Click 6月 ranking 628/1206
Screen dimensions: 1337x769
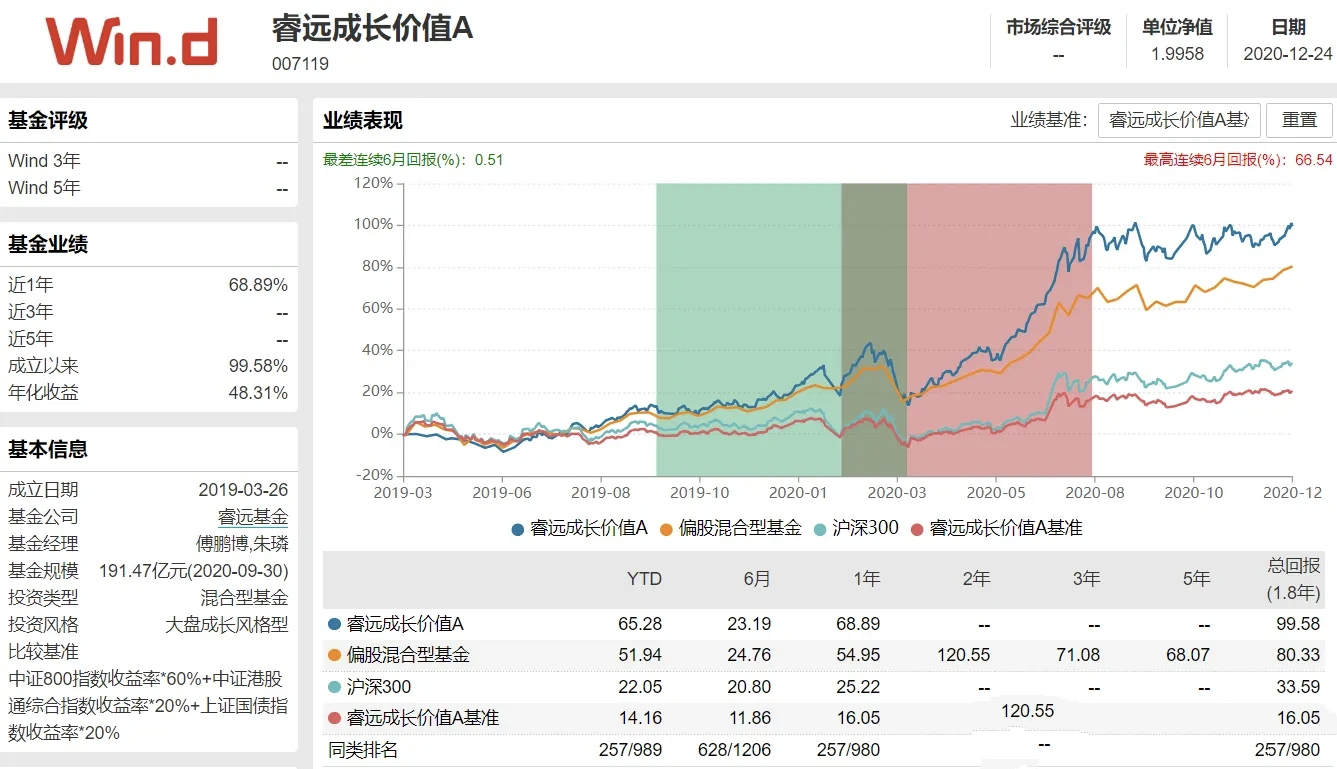[x=735, y=750]
